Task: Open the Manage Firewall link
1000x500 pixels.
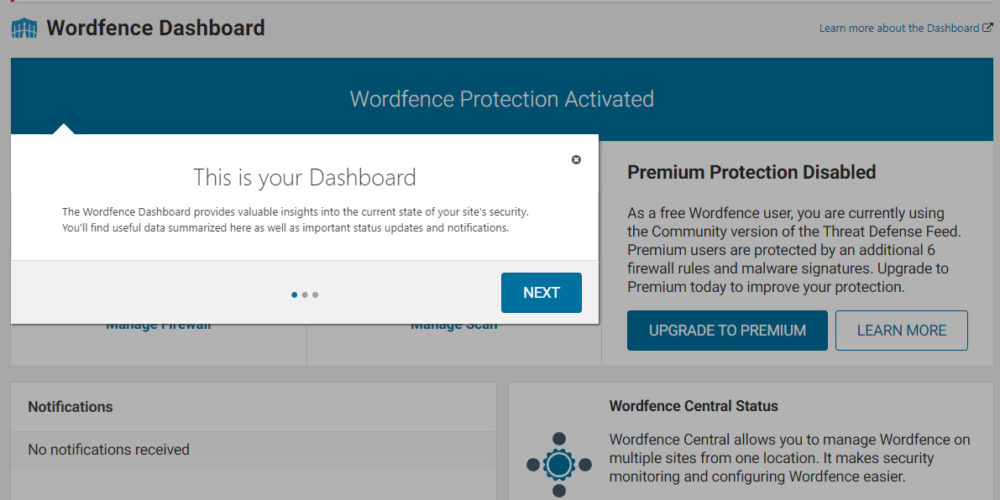Action: (x=158, y=326)
